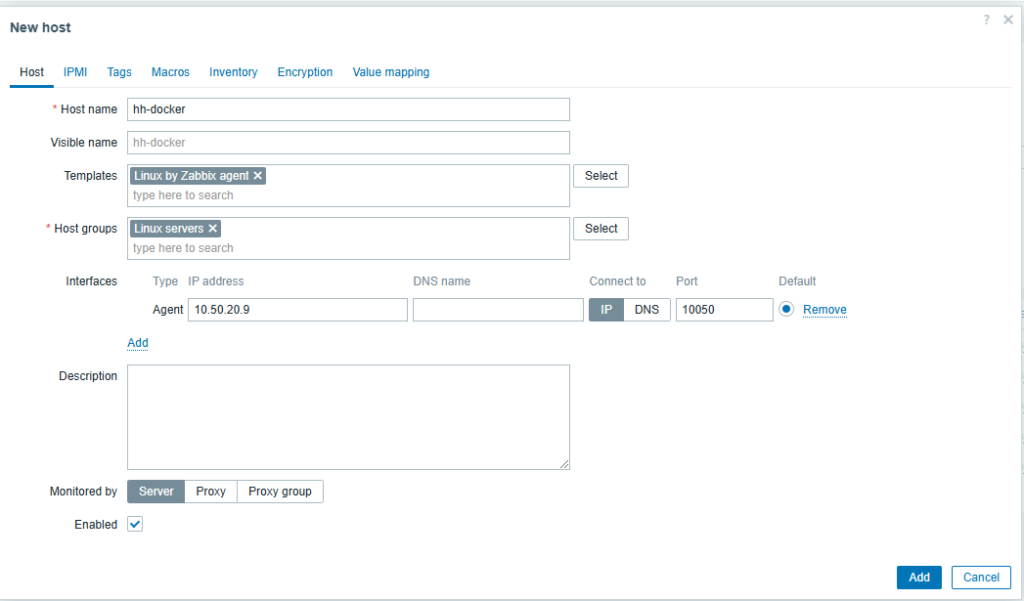Click Add to create the host

coord(918,577)
